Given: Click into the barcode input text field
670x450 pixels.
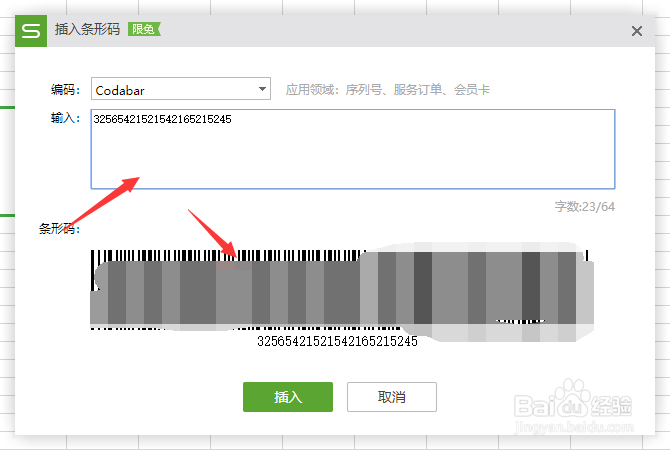Looking at the screenshot, I should 353,149.
